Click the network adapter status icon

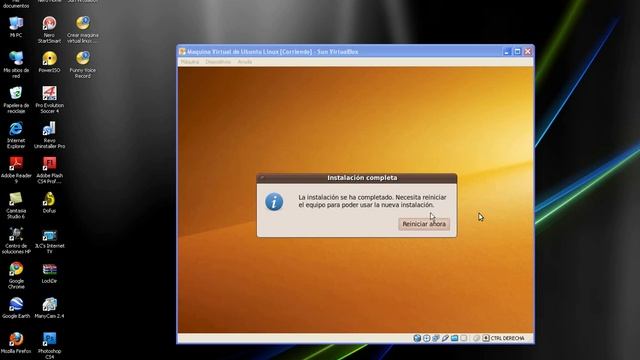436,338
